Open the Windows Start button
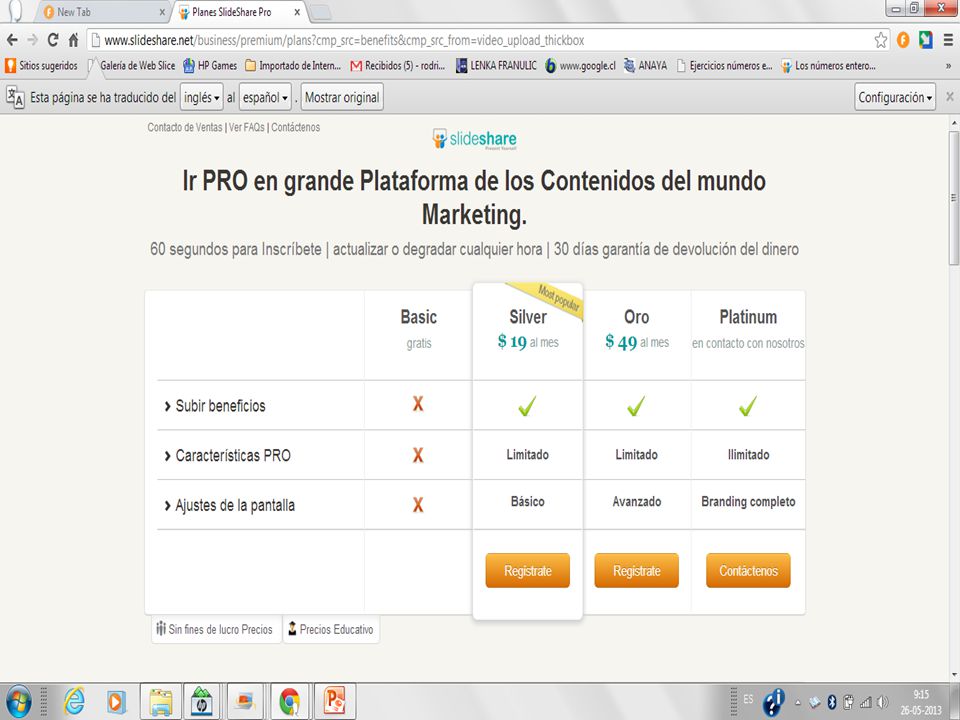This screenshot has height=720, width=960. (x=18, y=702)
